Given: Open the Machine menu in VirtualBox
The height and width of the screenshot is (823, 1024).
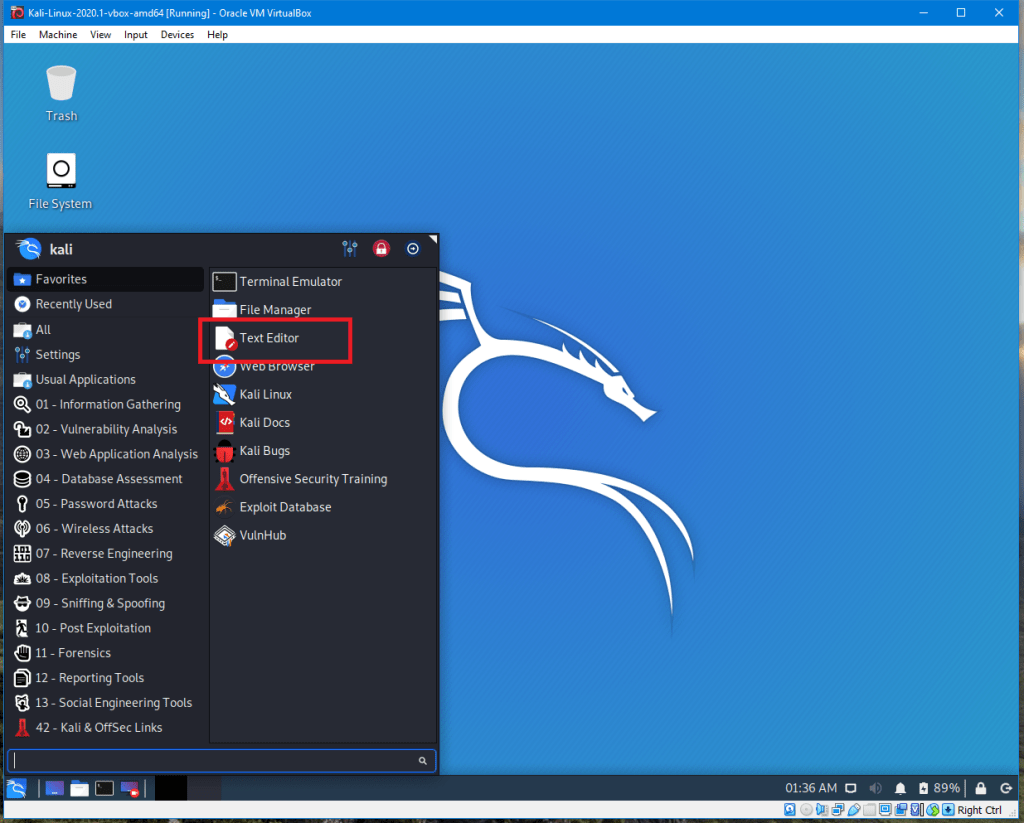Looking at the screenshot, I should tap(58, 35).
